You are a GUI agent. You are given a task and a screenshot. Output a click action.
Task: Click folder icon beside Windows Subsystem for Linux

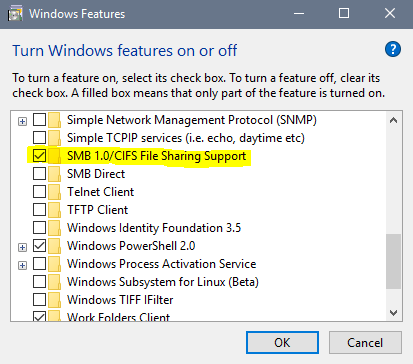coord(55,282)
